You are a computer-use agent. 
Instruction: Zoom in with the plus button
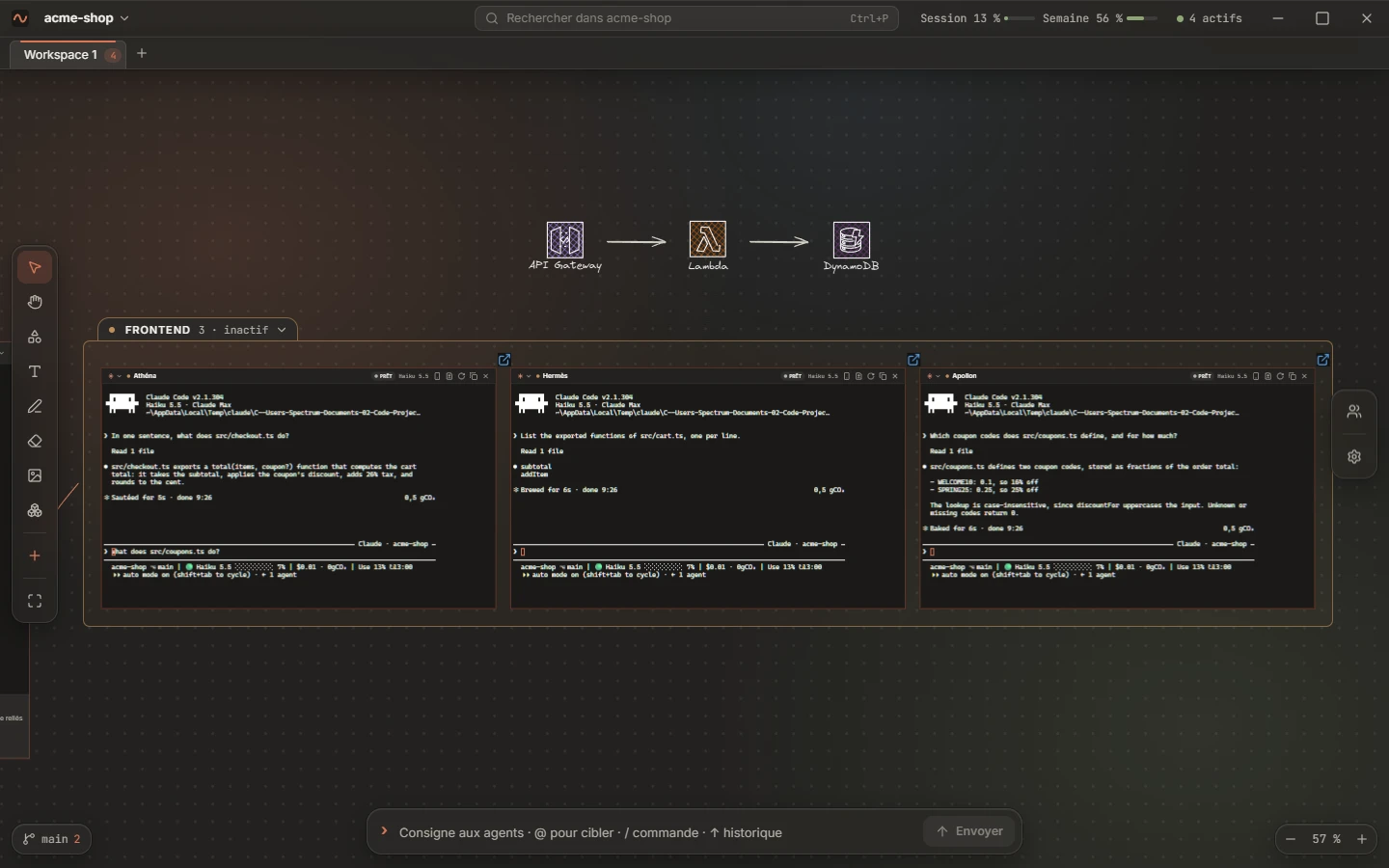1364,840
